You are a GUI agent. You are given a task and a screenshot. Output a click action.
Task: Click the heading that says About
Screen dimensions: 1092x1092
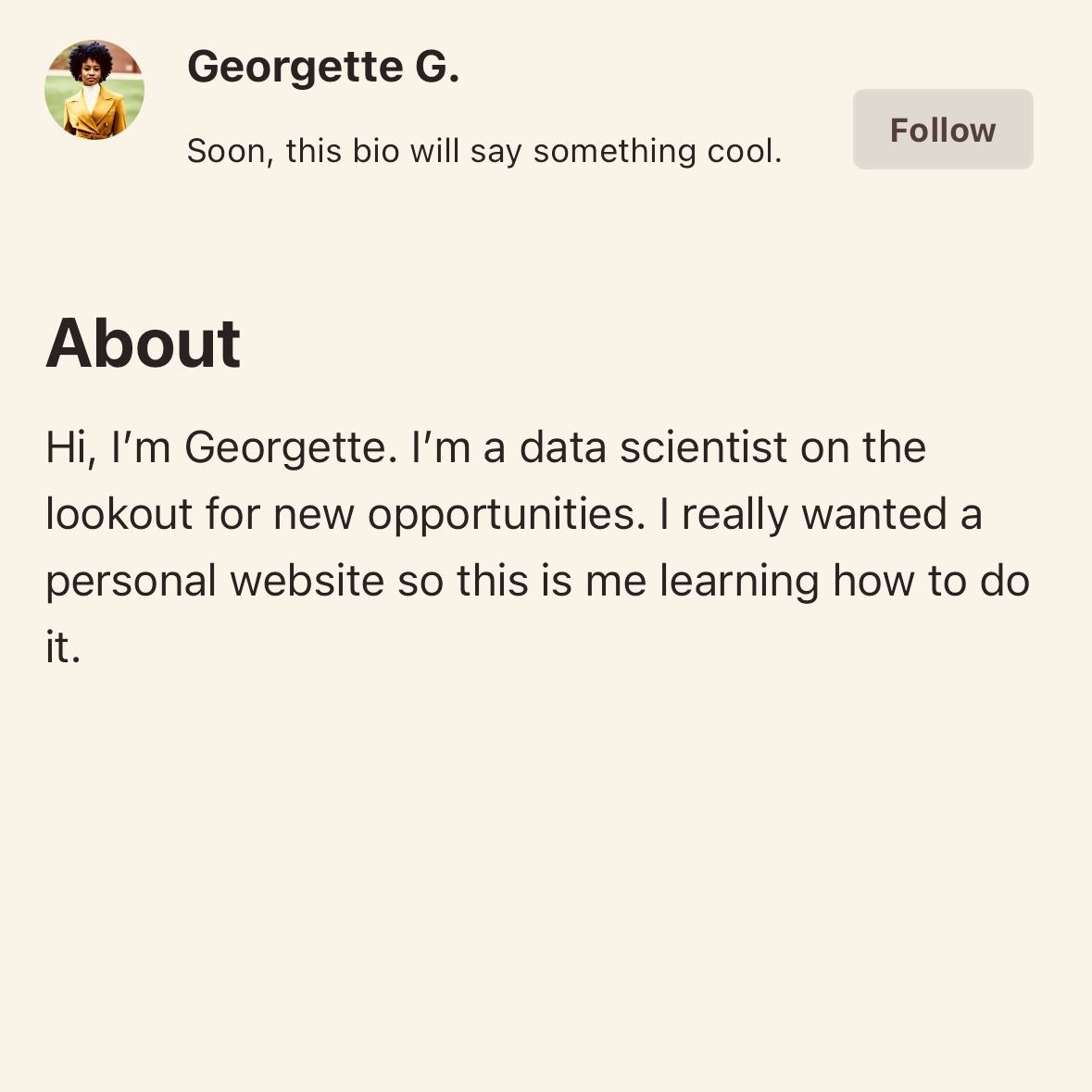(144, 345)
